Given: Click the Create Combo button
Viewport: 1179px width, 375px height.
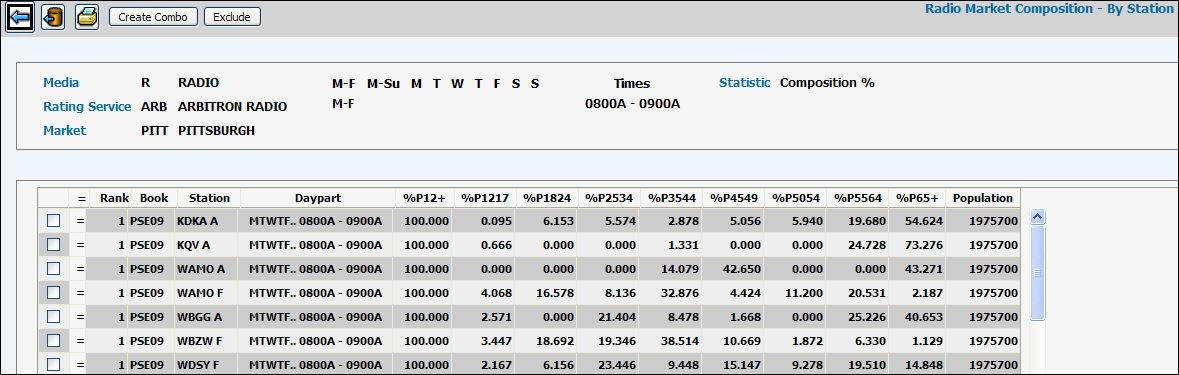Looking at the screenshot, I should [153, 17].
